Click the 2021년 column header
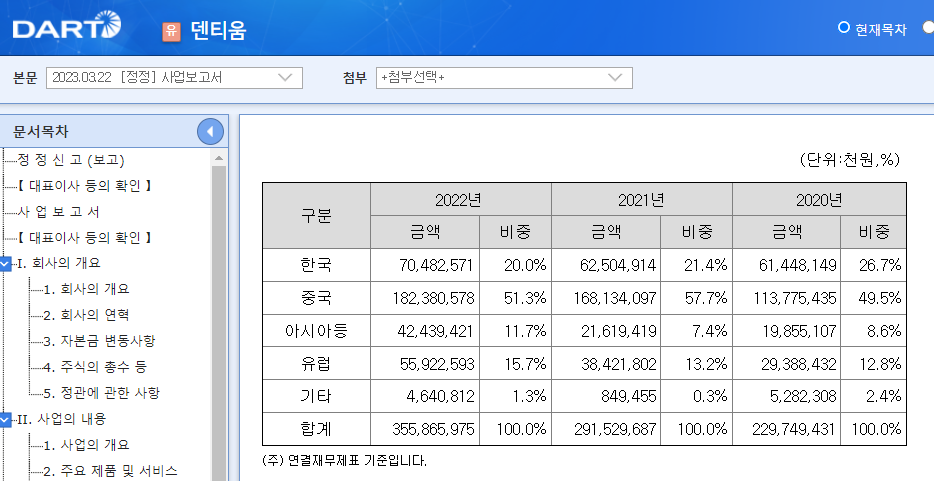Screen dimensions: 934x481 (x=642, y=199)
